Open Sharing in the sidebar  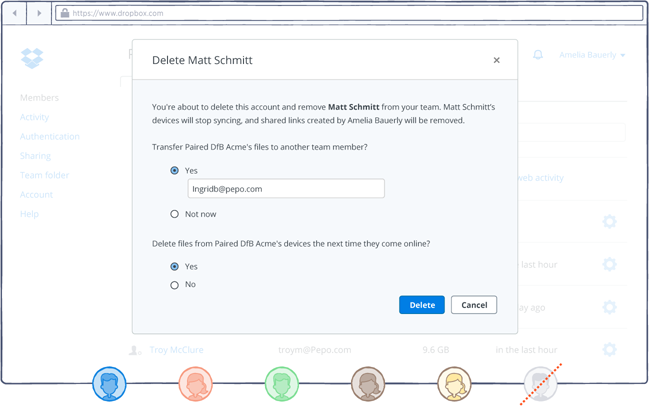[36, 156]
